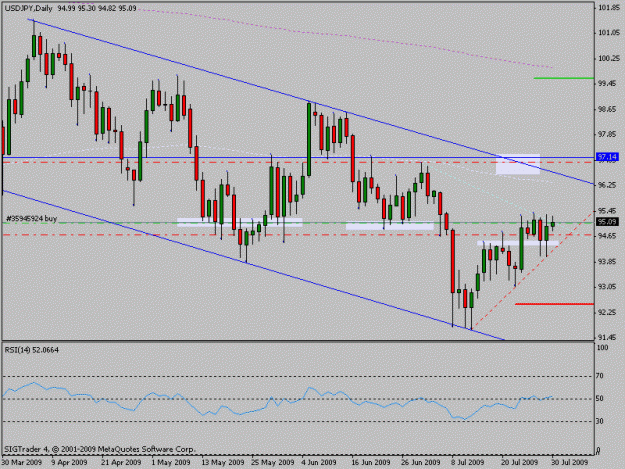Click the 95.09 current price tag
625x469 pixels.
(x=607, y=222)
